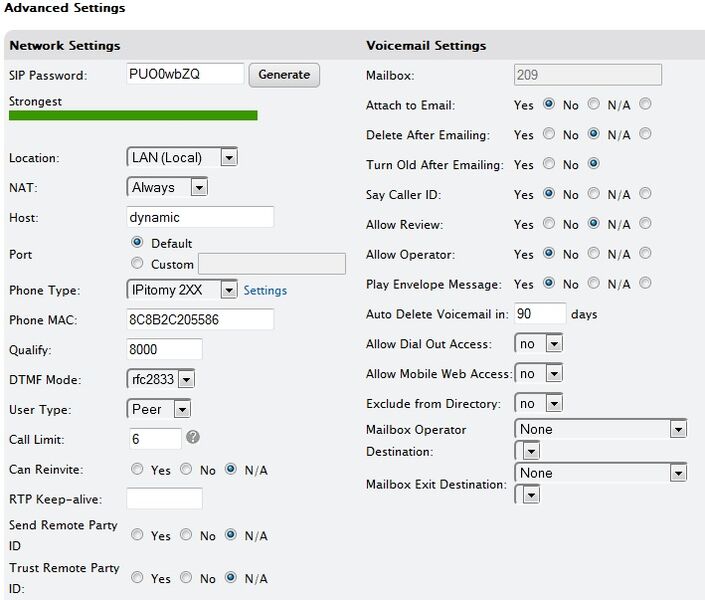Click the Generate password button

(x=284, y=75)
